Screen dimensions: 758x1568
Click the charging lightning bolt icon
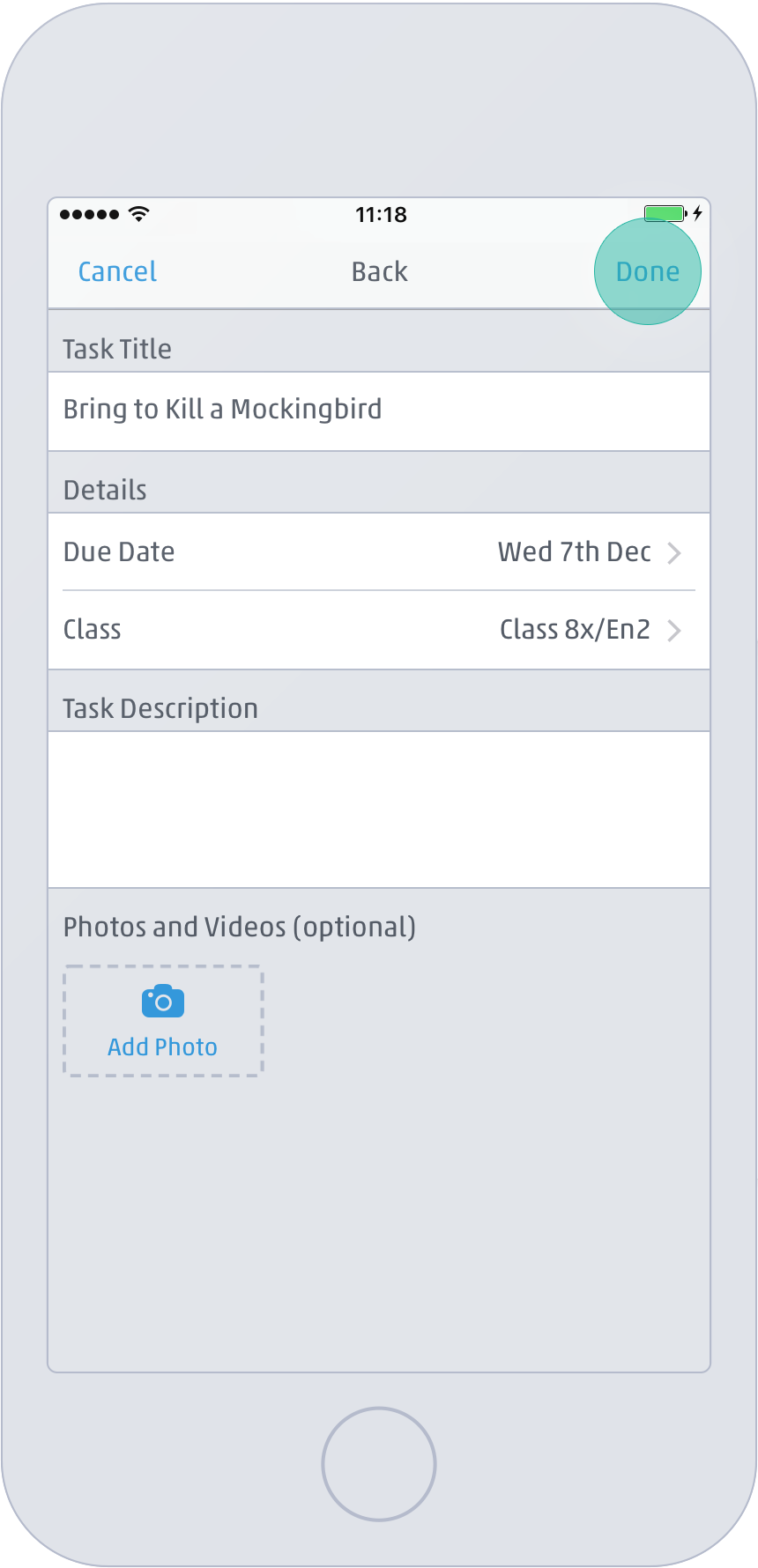coord(697,213)
